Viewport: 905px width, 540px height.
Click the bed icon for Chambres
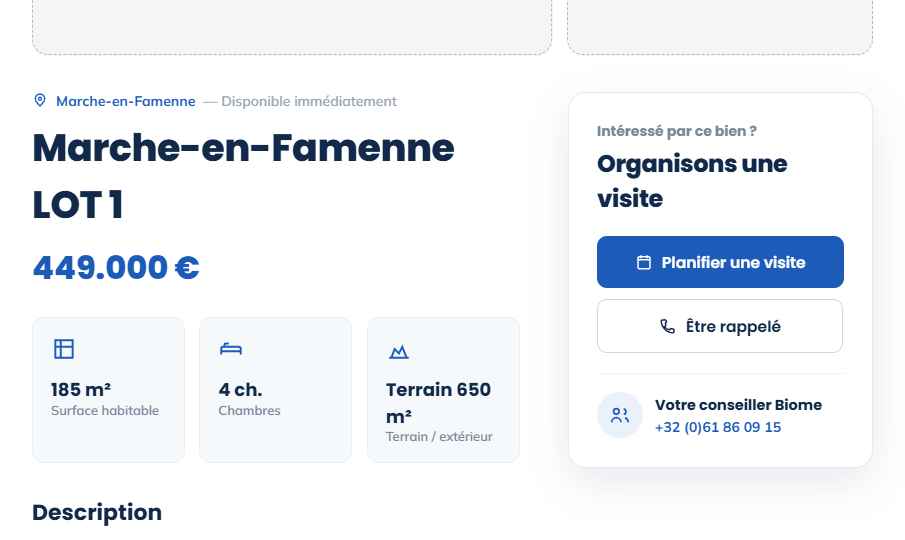[x=231, y=349]
